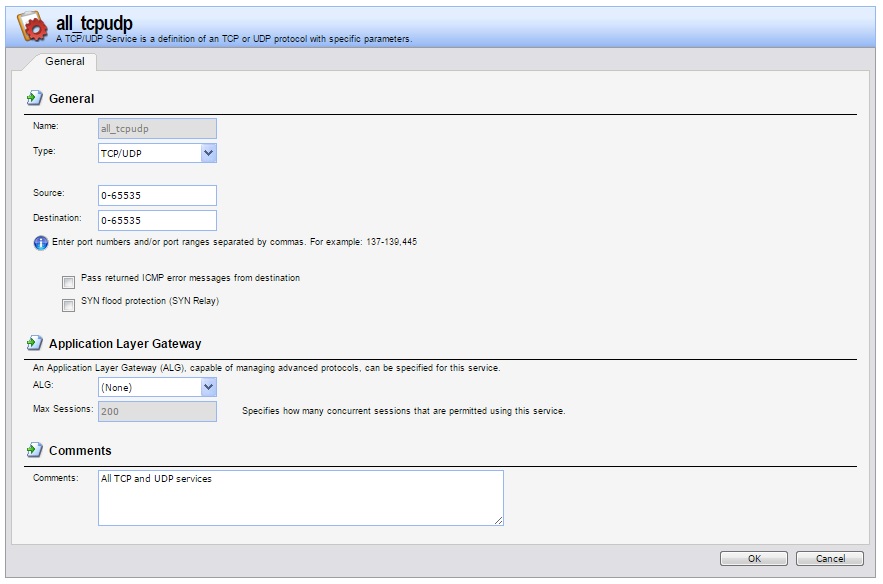Click the Application Layer Gateway heading text
This screenshot has width=883, height=584.
tap(125, 344)
